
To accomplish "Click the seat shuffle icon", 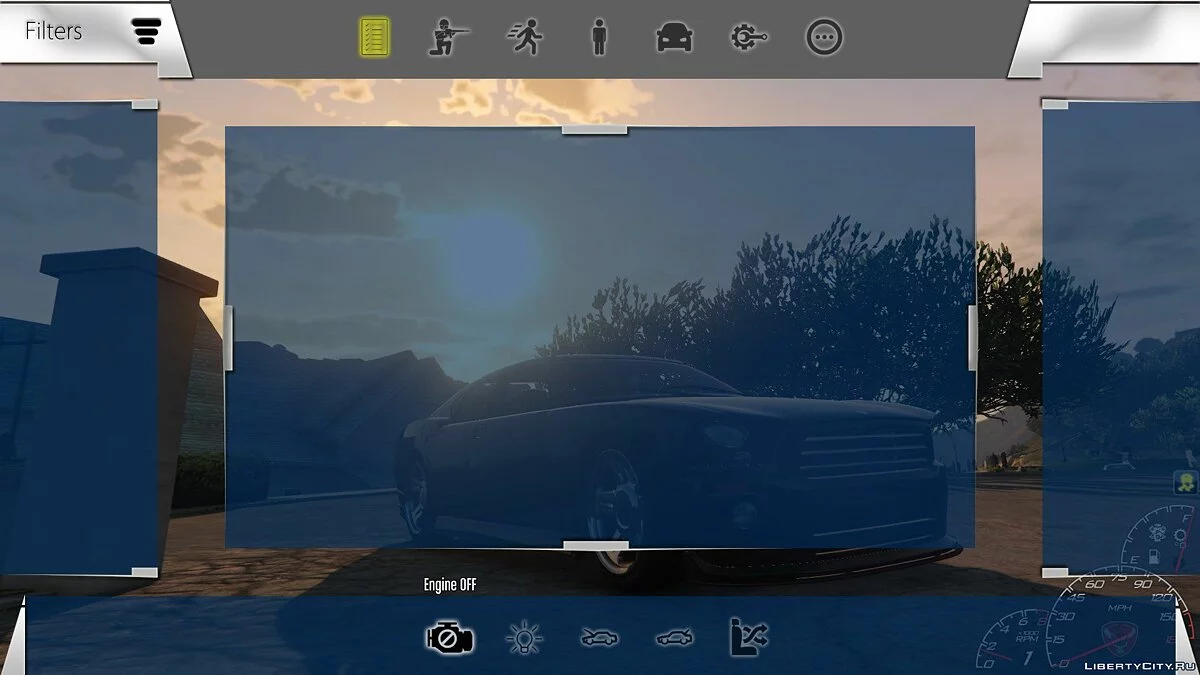I will 749,637.
